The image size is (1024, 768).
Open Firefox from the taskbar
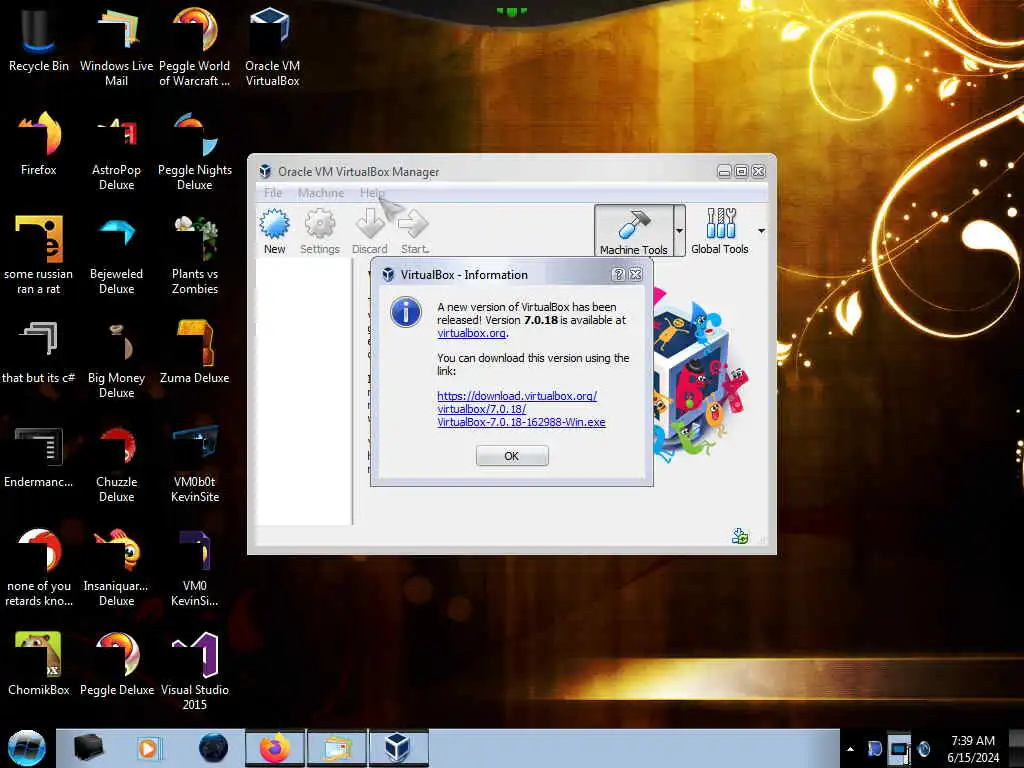point(275,748)
